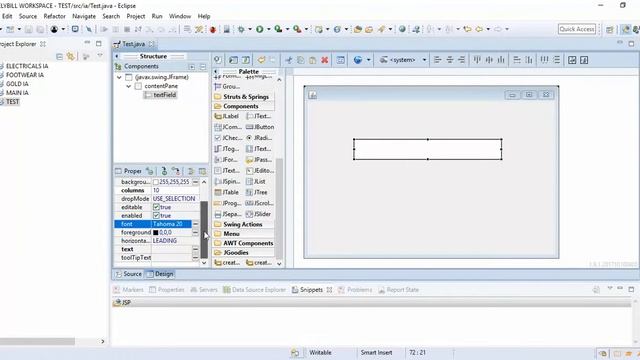Align components horizontal centers
Viewport: 640px width, 360px height.
450,60
